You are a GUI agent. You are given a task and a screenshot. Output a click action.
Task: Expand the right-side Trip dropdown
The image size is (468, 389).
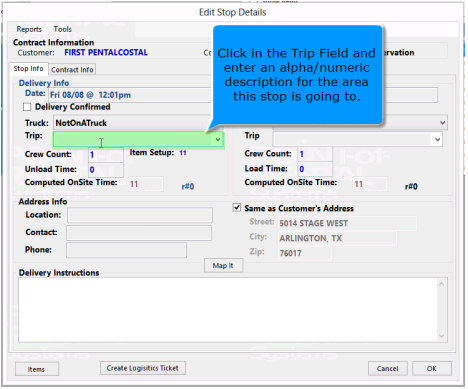(x=437, y=140)
